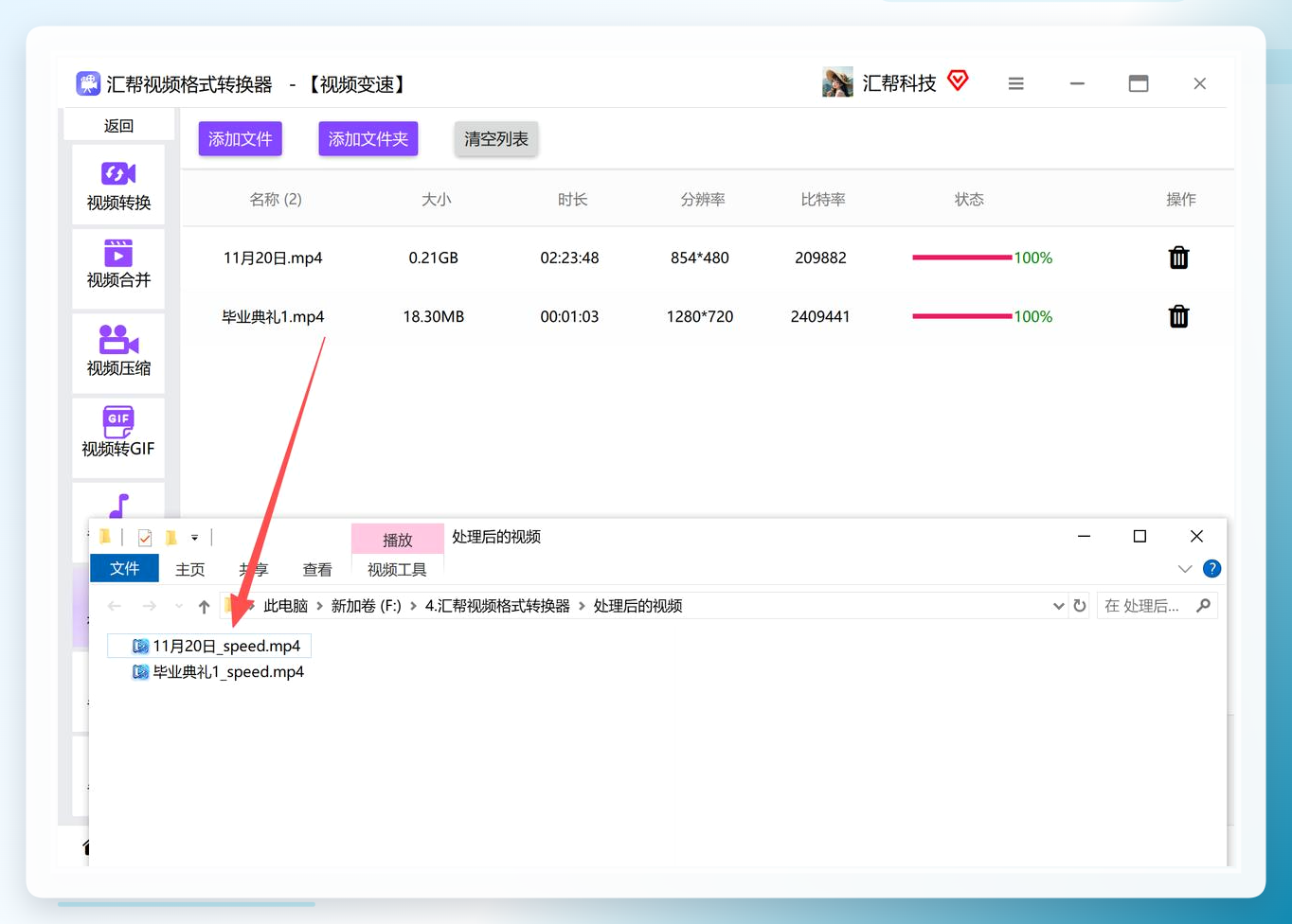Open the 视频压缩 sidebar tool
1292x924 pixels.
pos(118,352)
